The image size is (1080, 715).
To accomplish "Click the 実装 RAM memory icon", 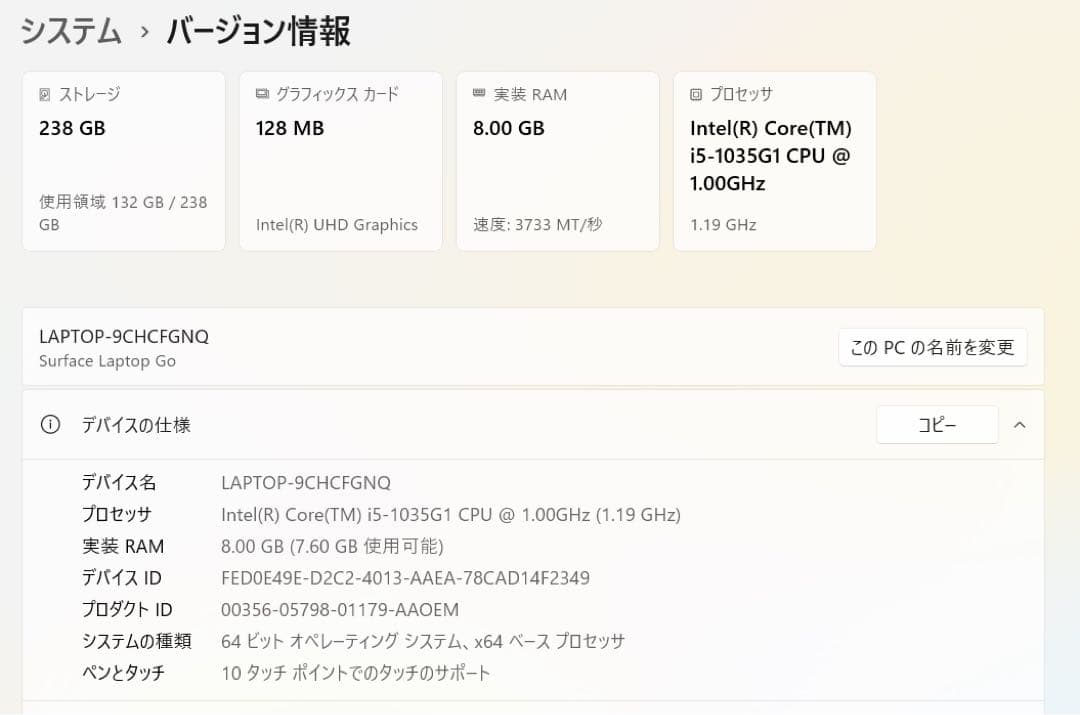I will 476,93.
